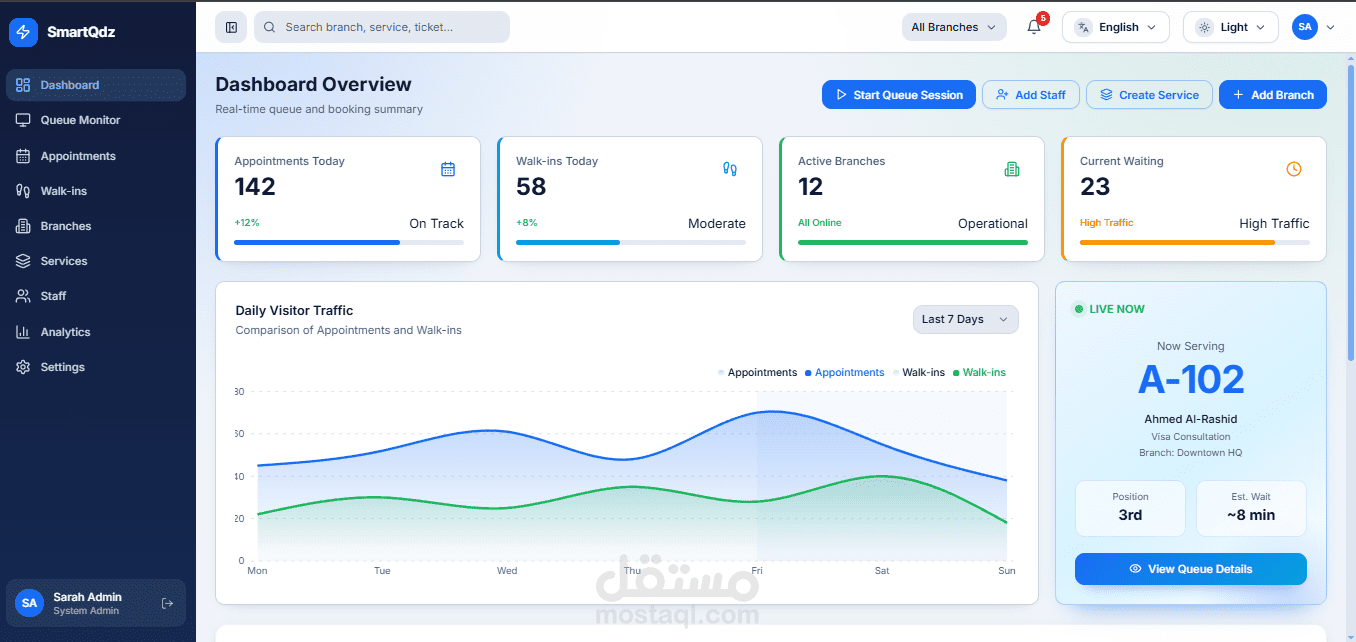Click the 142 appointments count
Viewport: 1356px width, 642px height.
coord(255,187)
